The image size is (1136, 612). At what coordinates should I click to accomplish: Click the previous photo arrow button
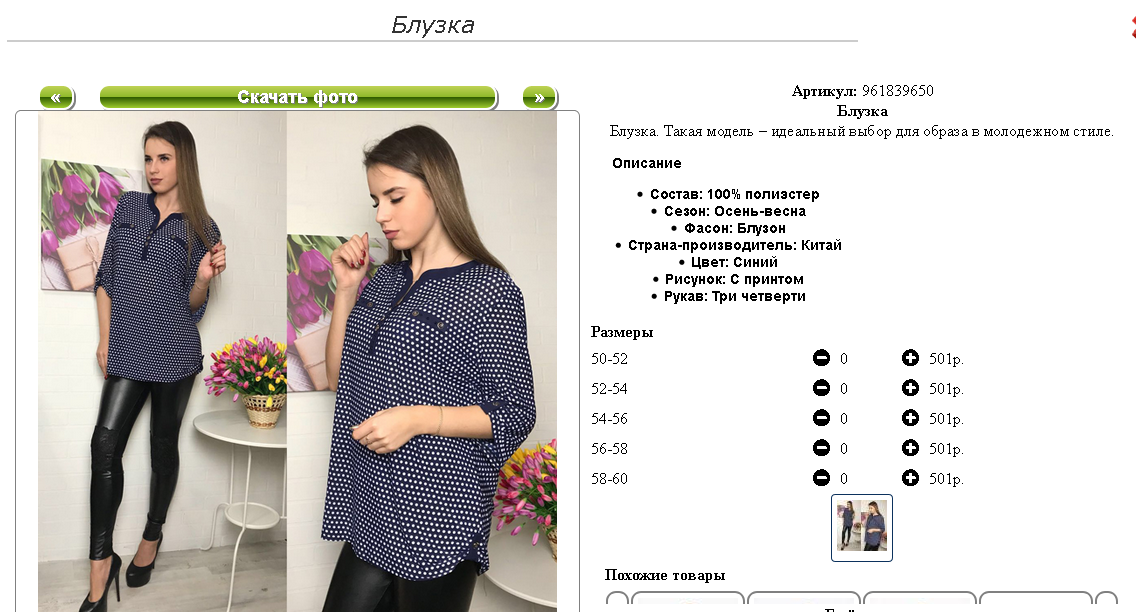click(x=57, y=97)
